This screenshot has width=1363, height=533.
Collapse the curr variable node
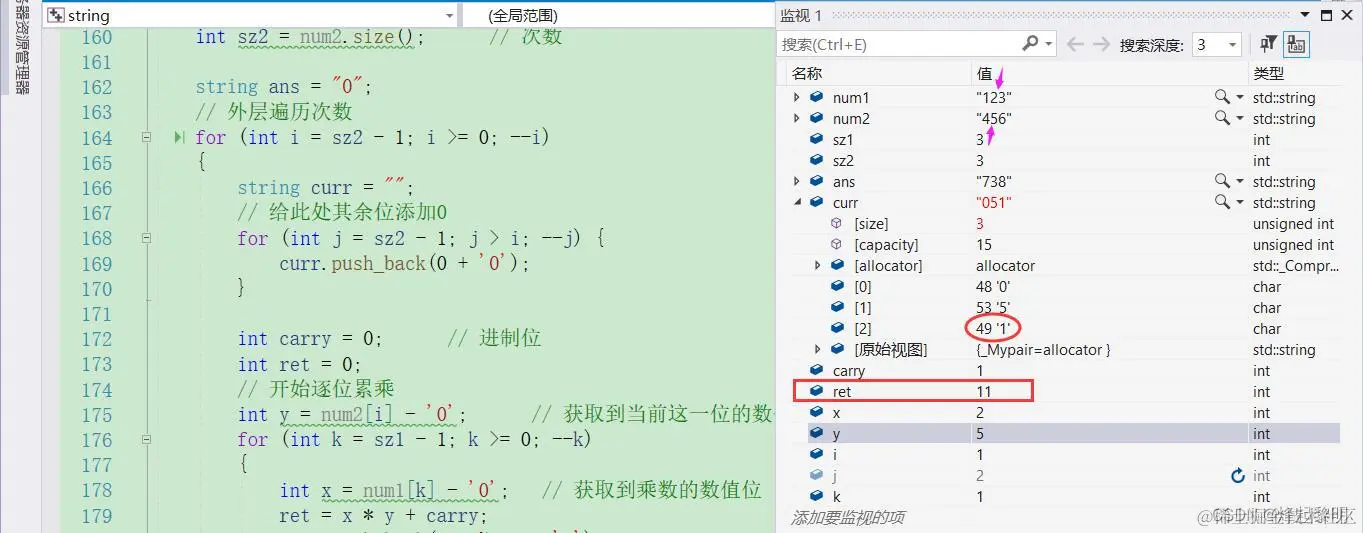point(797,202)
